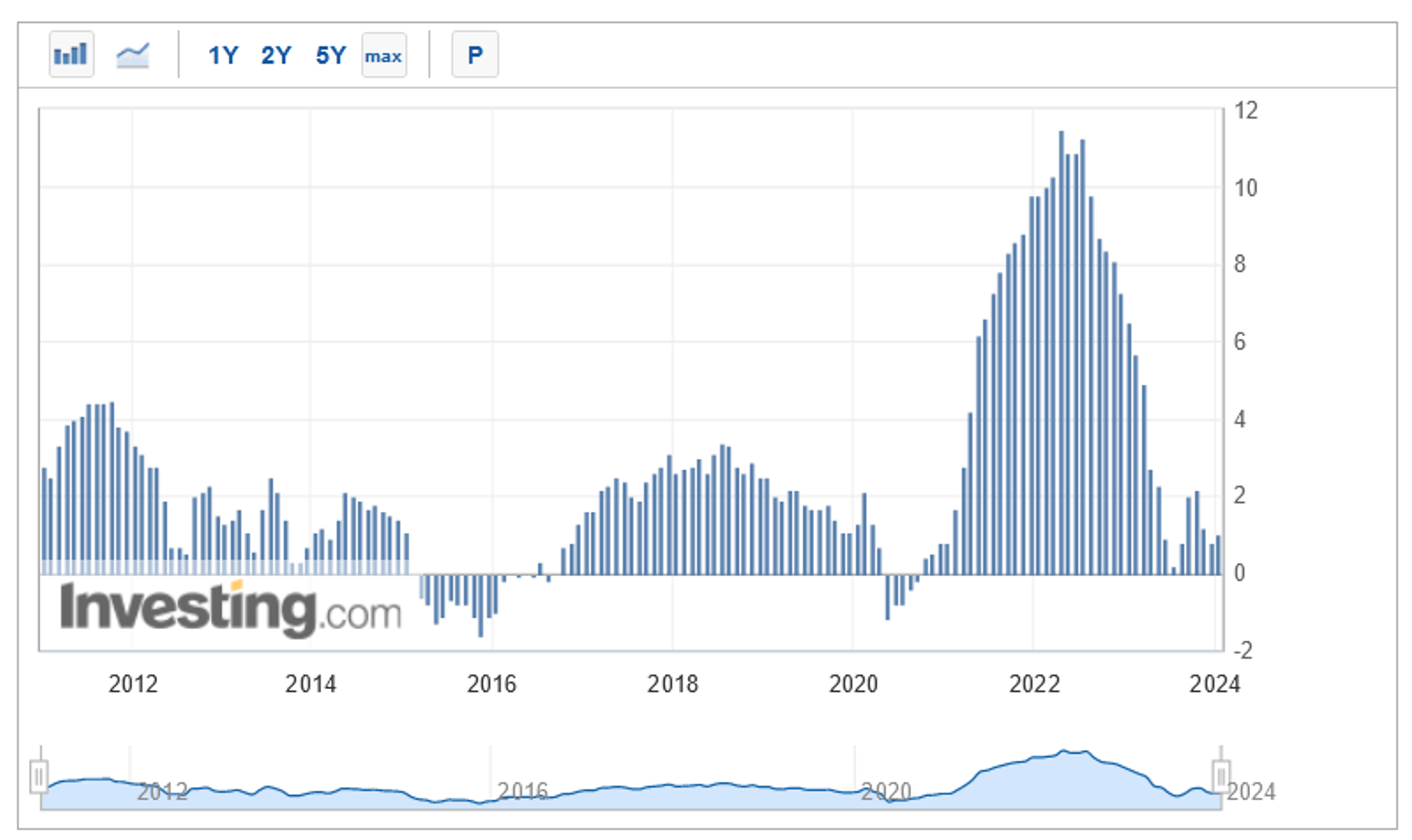
Task: Select the 1Y time range
Action: pos(223,55)
